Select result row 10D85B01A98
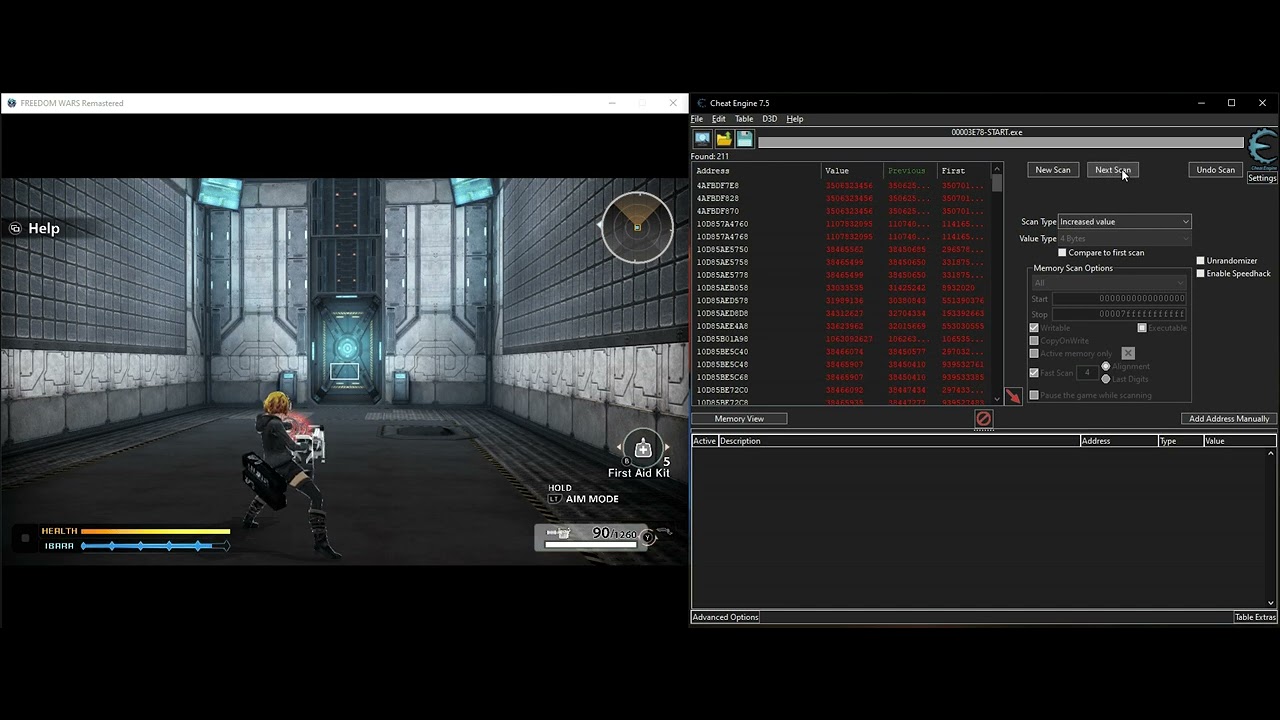 click(841, 339)
